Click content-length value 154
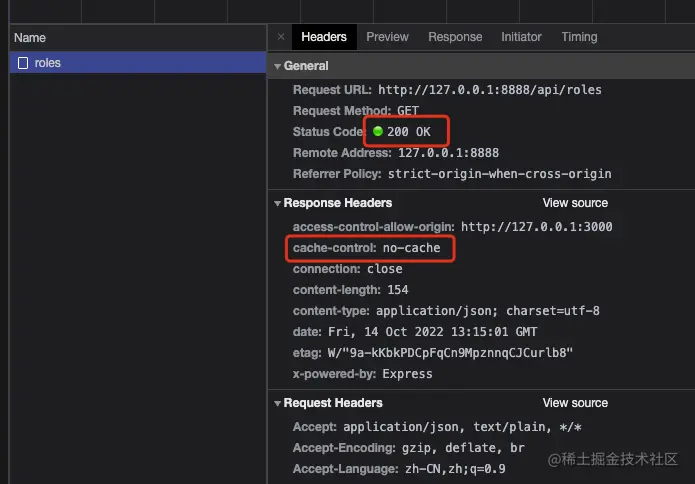695x484 pixels. pos(398,290)
